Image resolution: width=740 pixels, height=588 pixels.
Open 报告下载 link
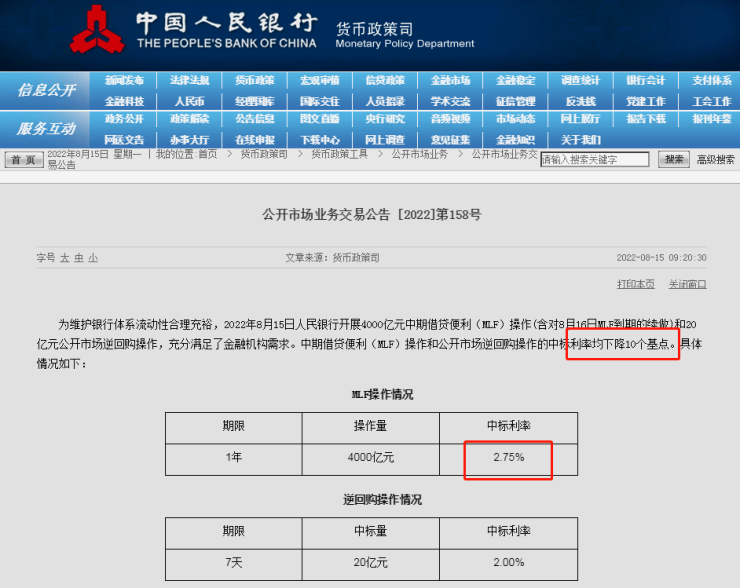[646, 119]
